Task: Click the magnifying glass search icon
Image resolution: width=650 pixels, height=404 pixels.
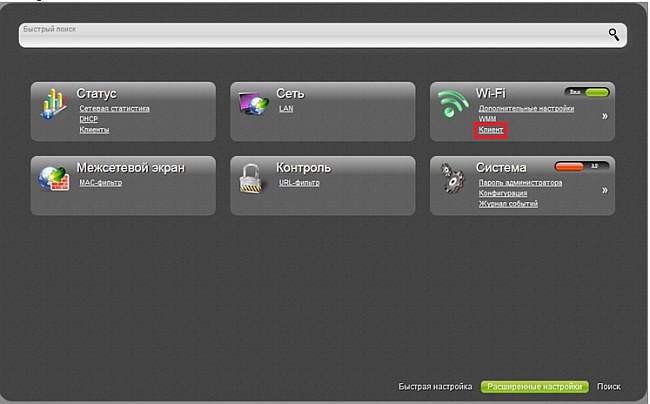Action: point(614,34)
